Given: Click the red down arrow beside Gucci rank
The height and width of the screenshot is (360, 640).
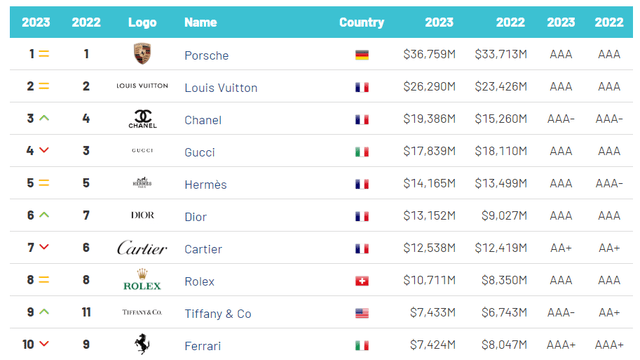Looking at the screenshot, I should point(44,150).
